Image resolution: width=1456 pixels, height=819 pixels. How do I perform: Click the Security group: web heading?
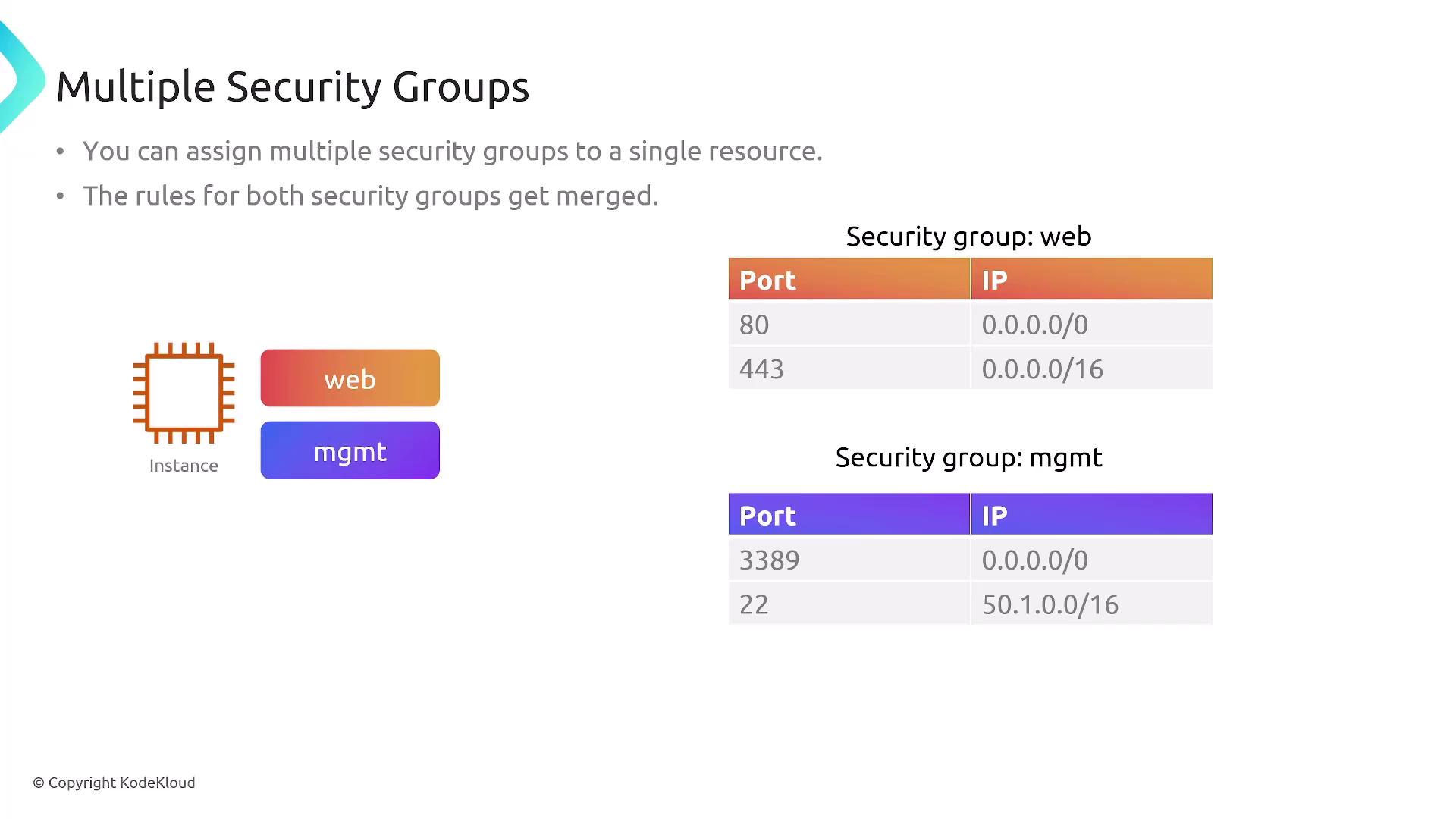click(x=968, y=237)
